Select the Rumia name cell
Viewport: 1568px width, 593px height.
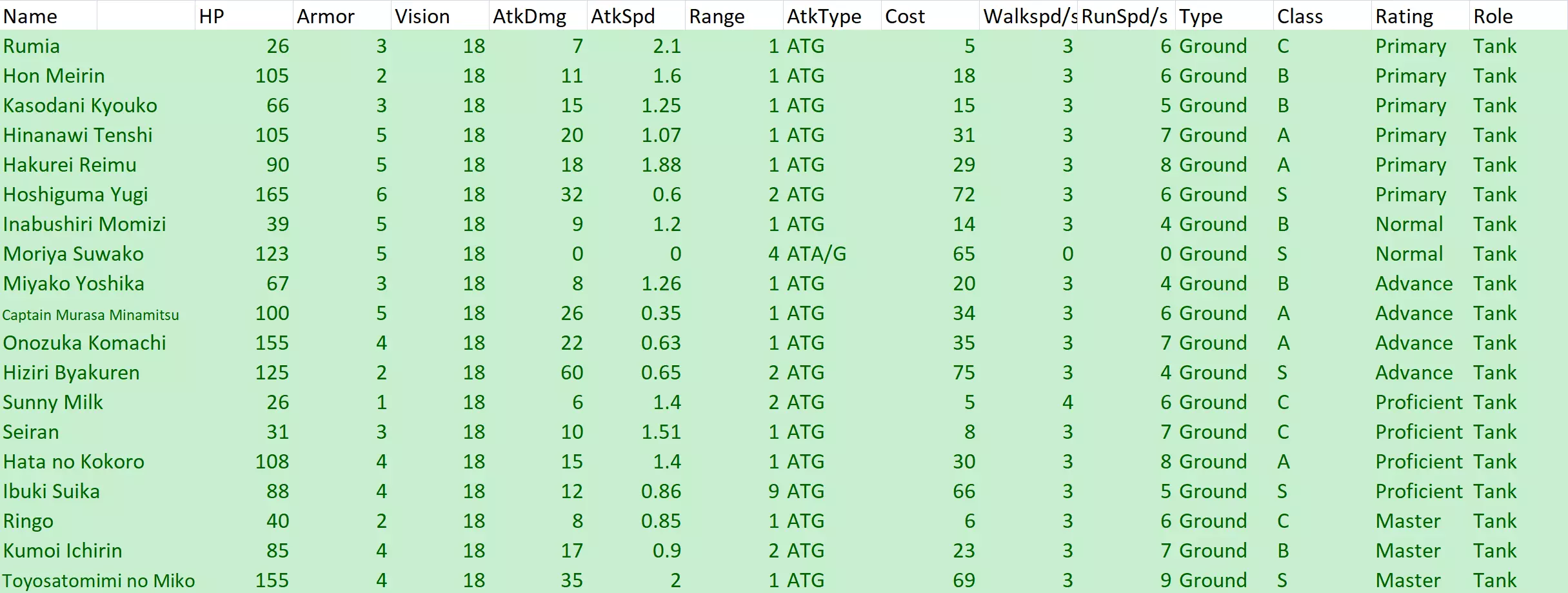point(32,46)
